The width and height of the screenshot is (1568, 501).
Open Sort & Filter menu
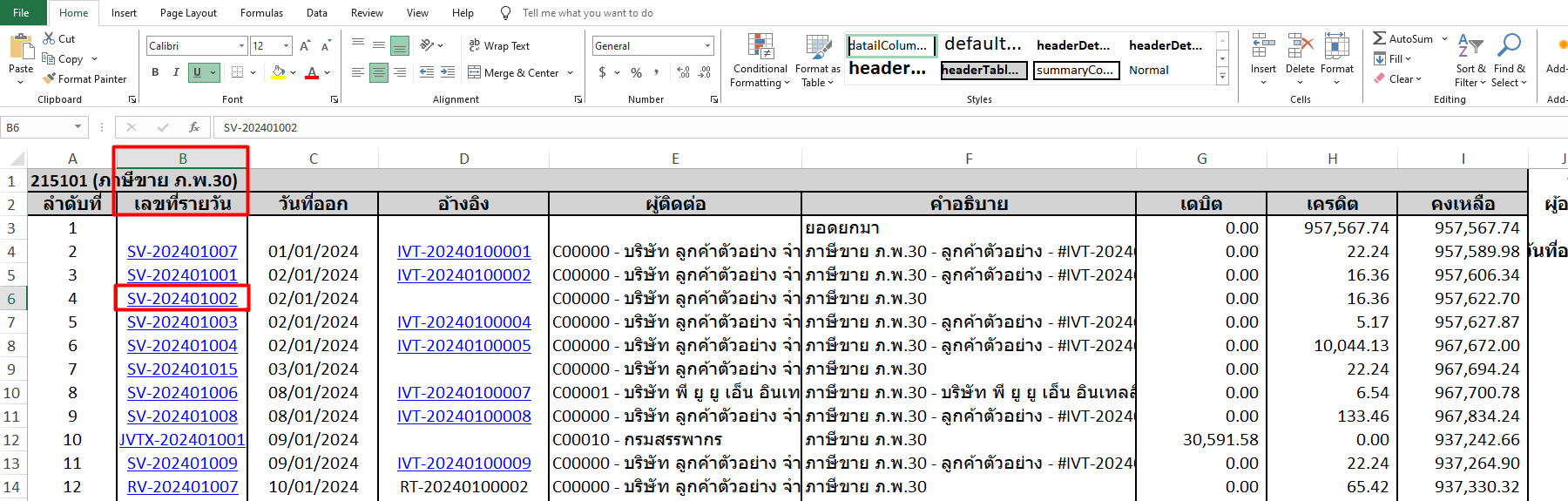pyautogui.click(x=1470, y=60)
